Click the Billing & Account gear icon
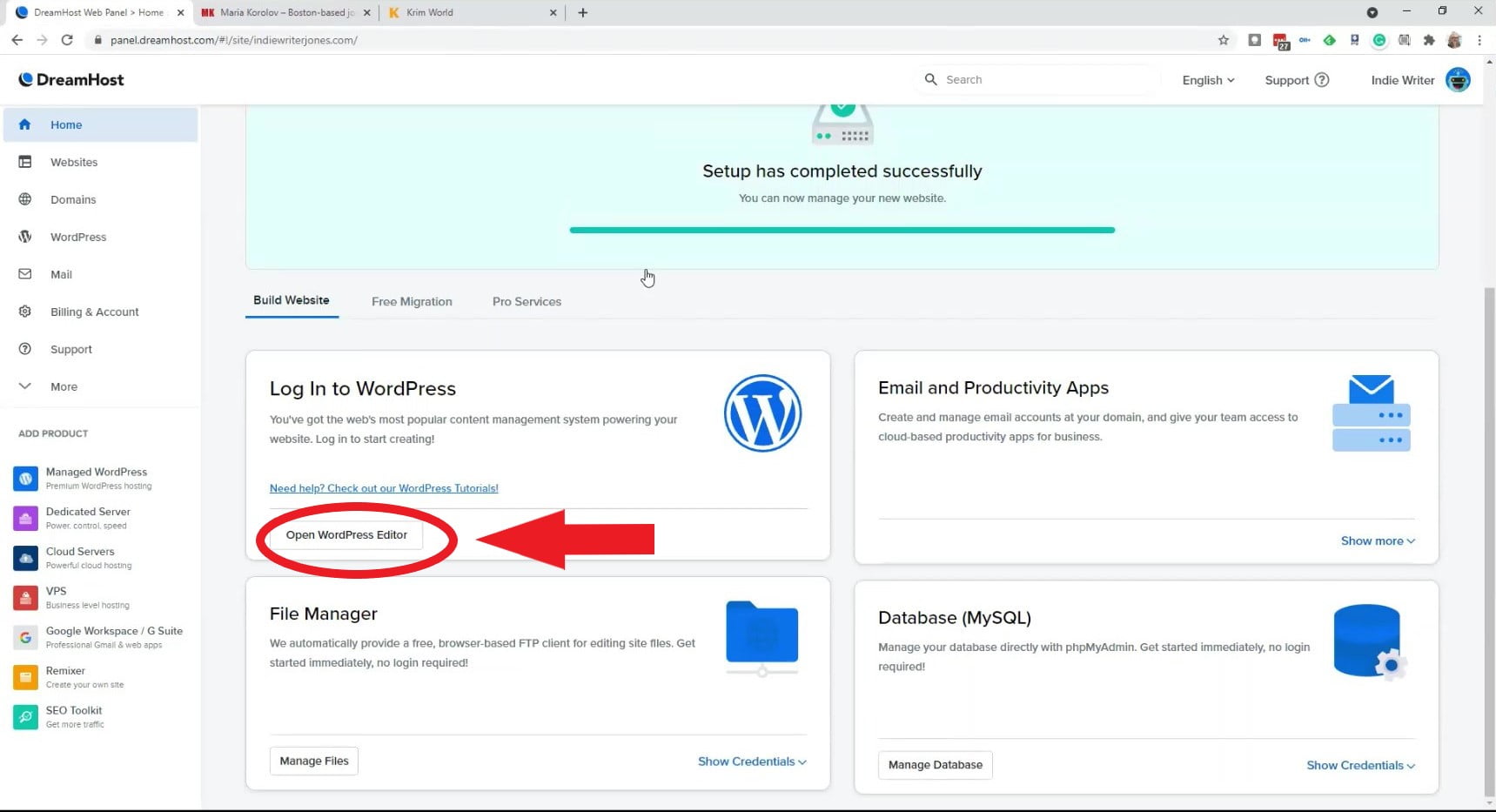Screen dimensions: 1496x812 pos(25,312)
